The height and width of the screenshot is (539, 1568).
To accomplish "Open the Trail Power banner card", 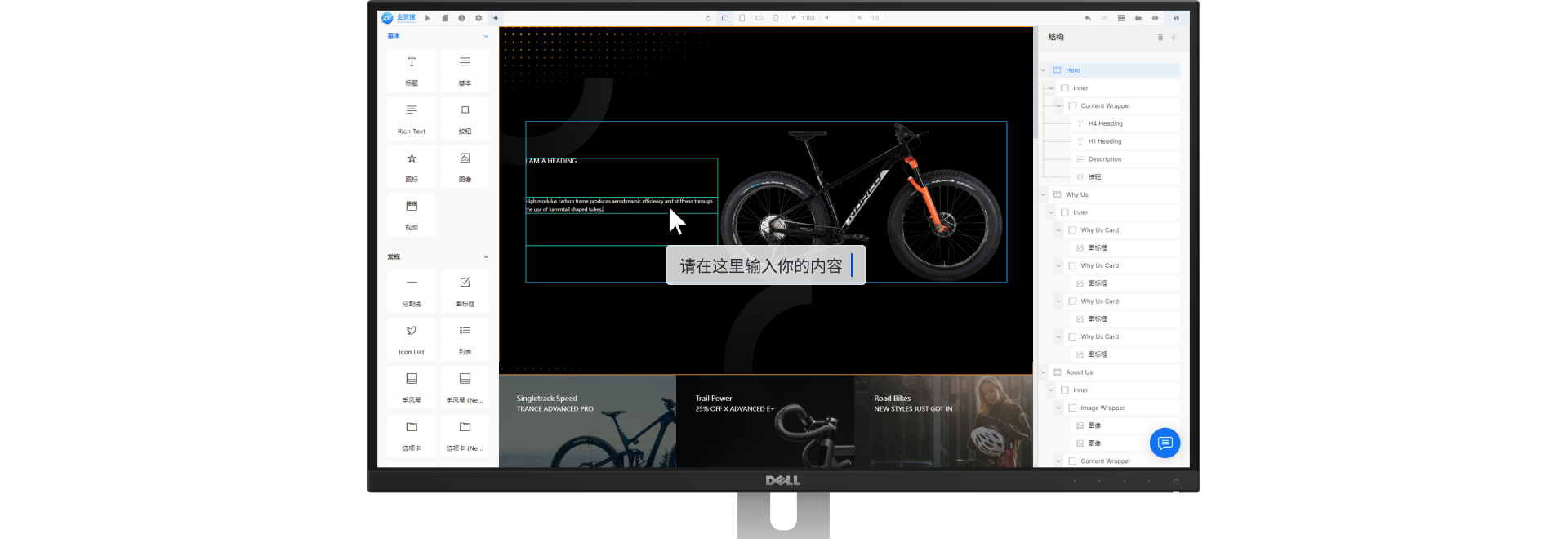I will tap(765, 421).
